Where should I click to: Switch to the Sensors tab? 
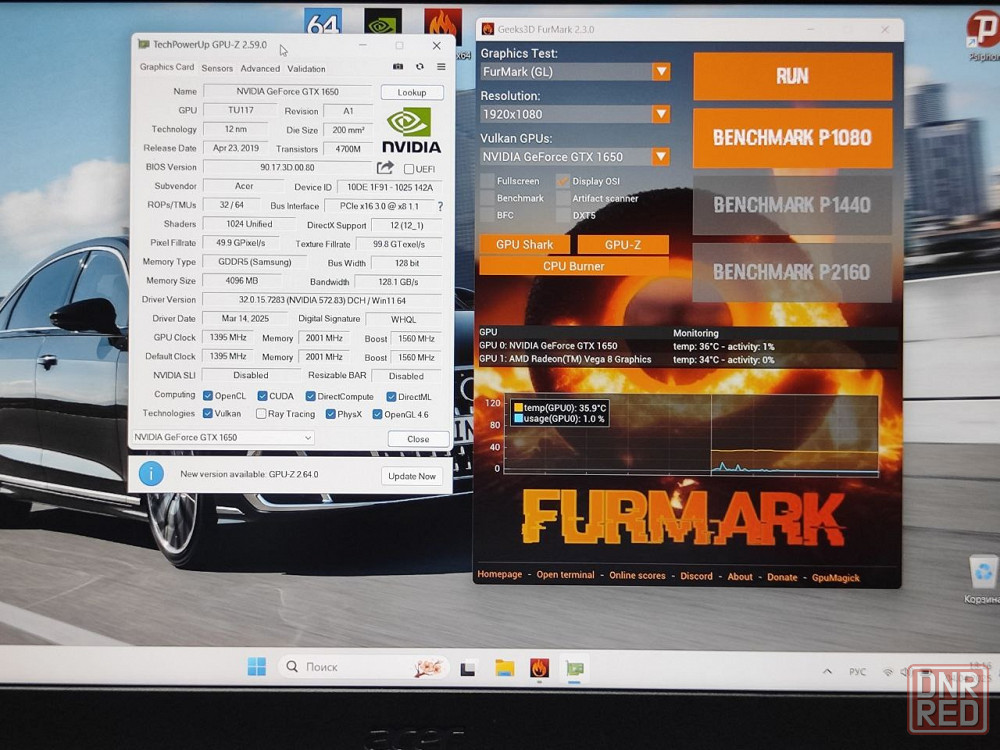tap(217, 68)
